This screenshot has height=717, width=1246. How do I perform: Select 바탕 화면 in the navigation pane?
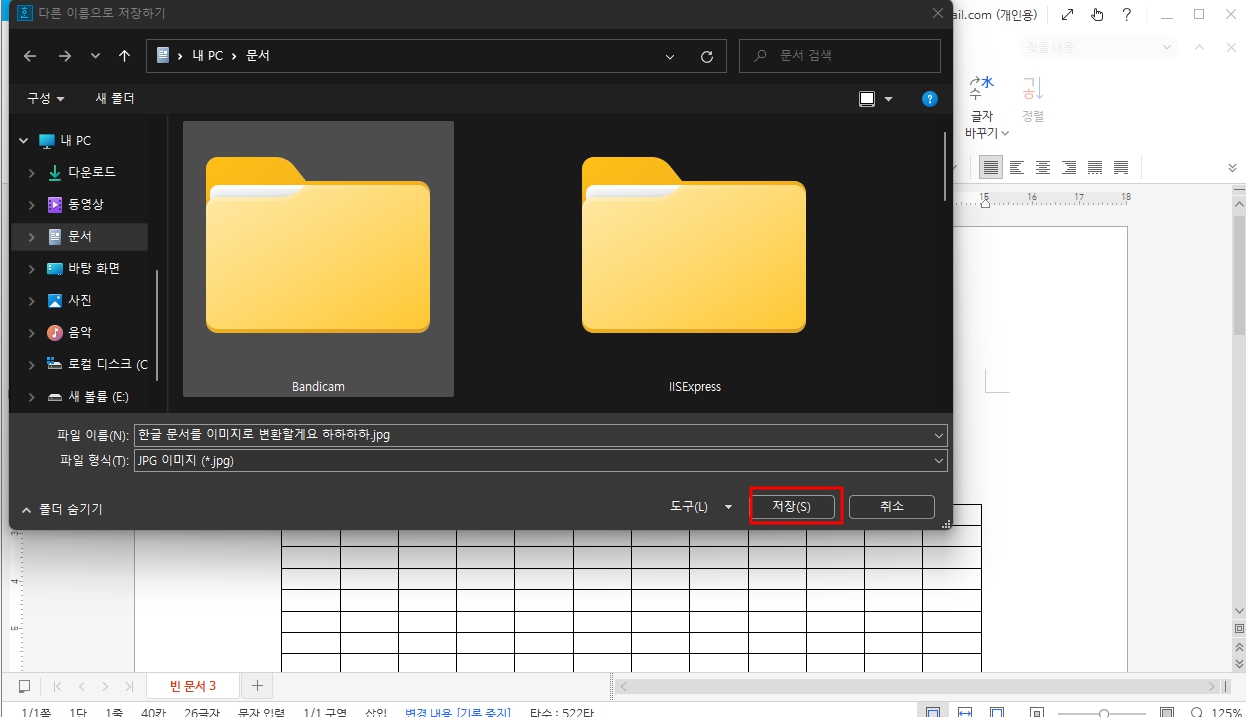(x=94, y=268)
